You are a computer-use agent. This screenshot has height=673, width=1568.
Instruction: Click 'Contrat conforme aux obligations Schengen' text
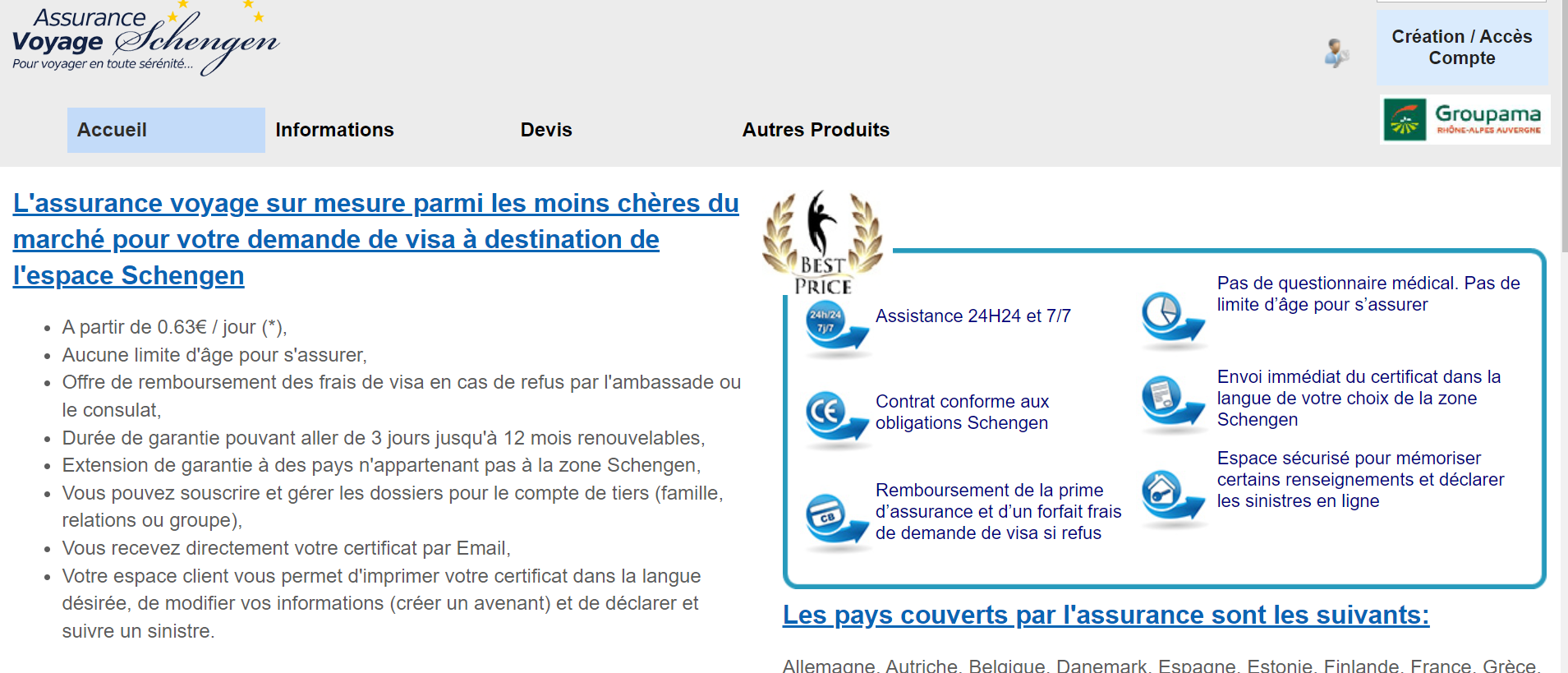pos(962,413)
